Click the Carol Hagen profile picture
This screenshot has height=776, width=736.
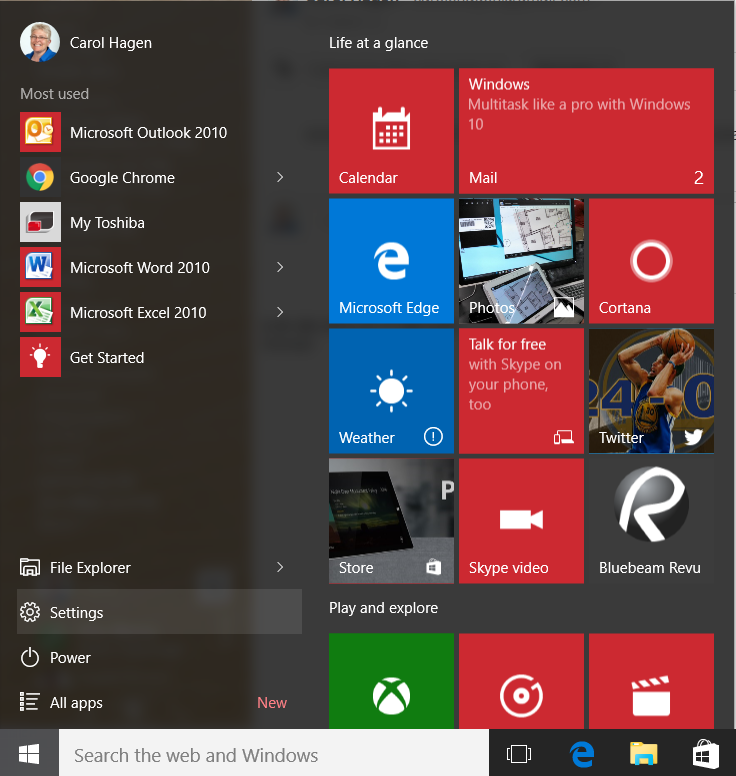point(40,42)
